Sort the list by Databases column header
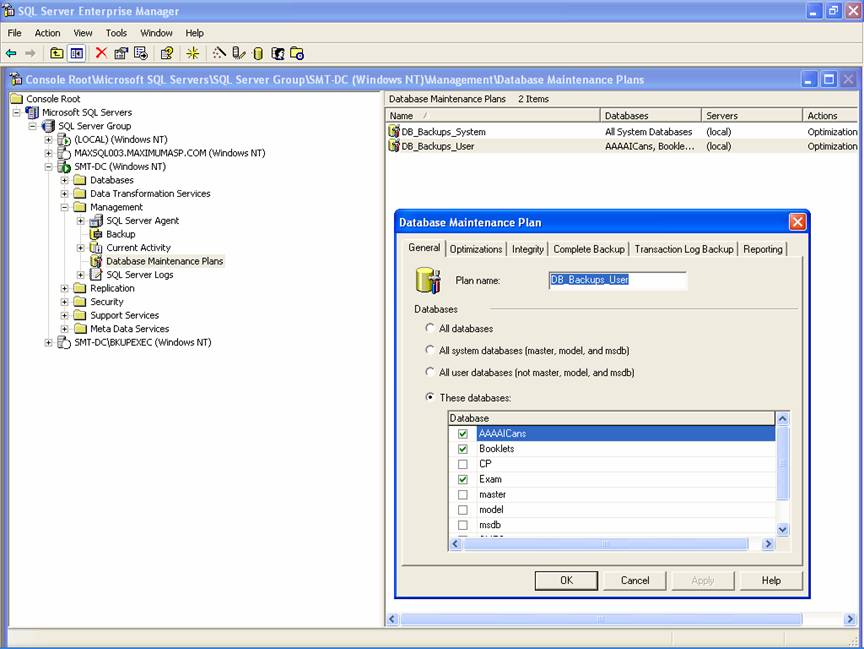The width and height of the screenshot is (864, 649). click(650, 116)
